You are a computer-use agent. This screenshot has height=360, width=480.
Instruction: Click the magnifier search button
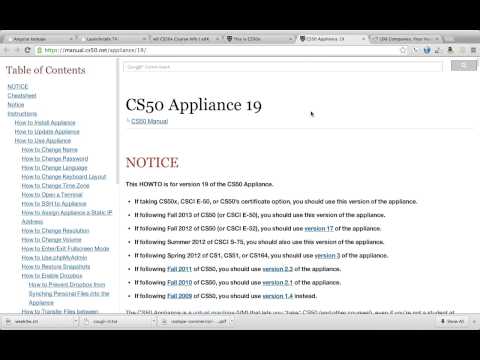tap(464, 66)
